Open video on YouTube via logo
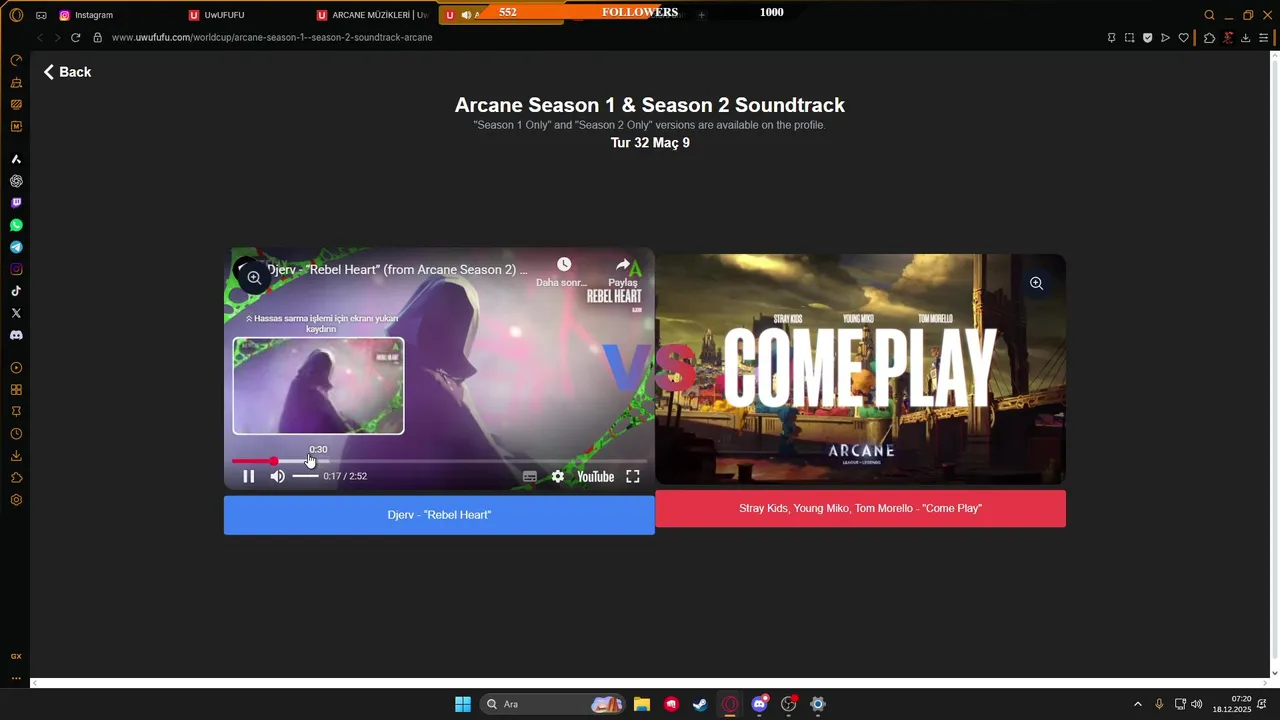This screenshot has height=720, width=1280. [595, 477]
